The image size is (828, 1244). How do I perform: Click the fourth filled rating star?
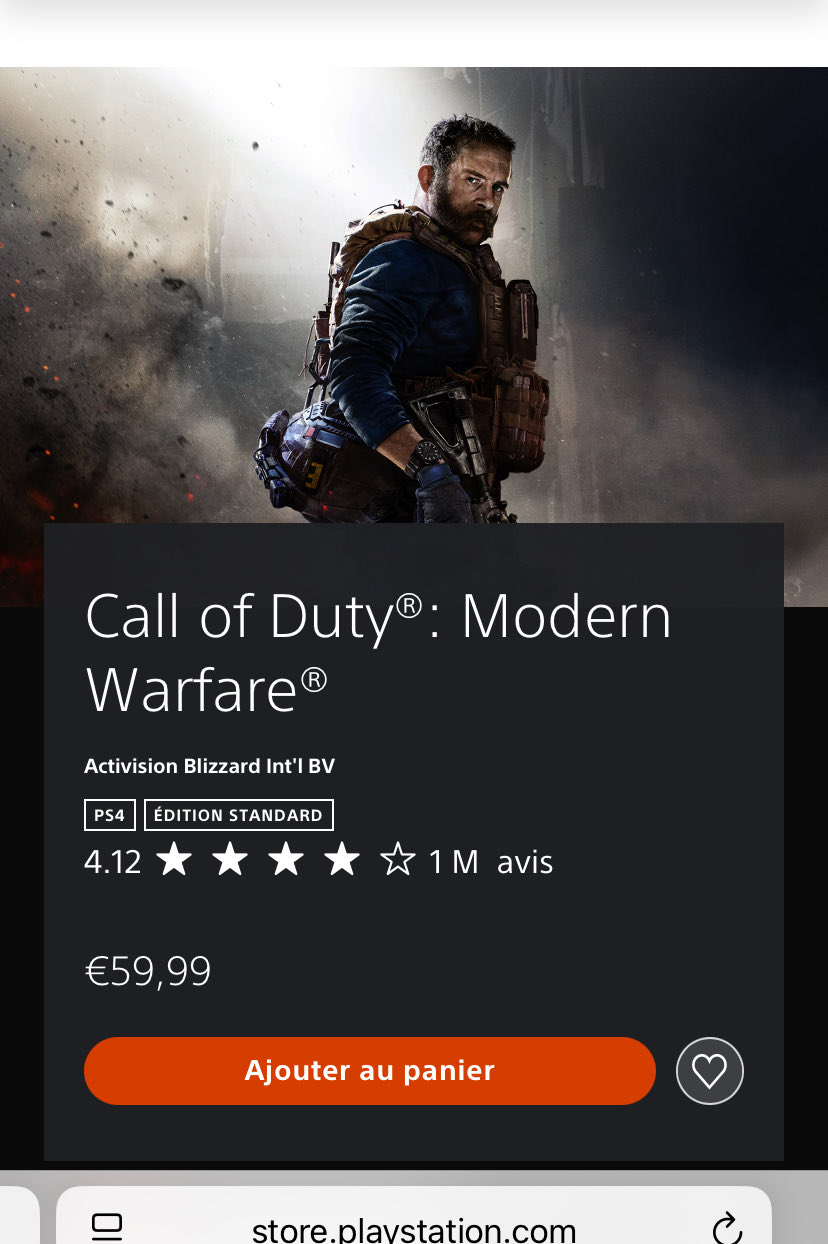coord(342,860)
